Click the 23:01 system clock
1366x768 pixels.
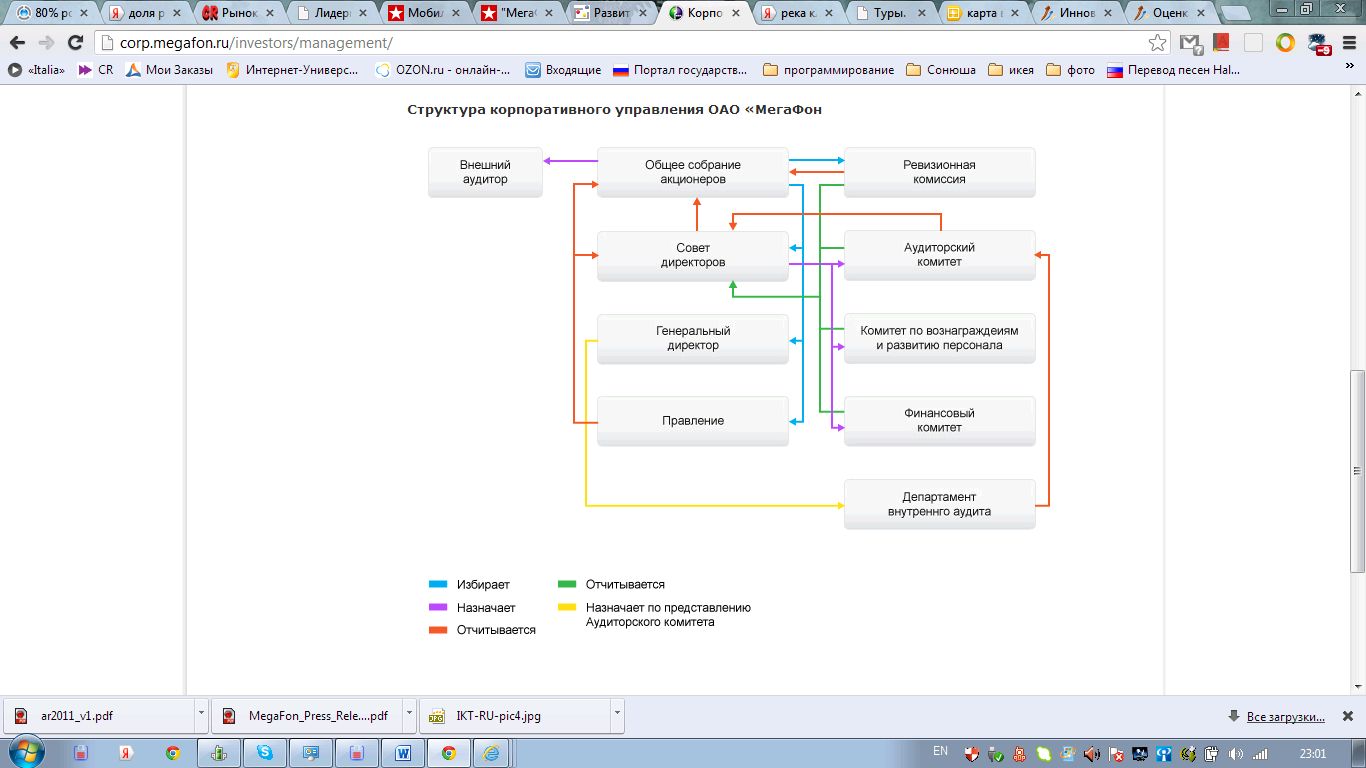(x=1312, y=753)
